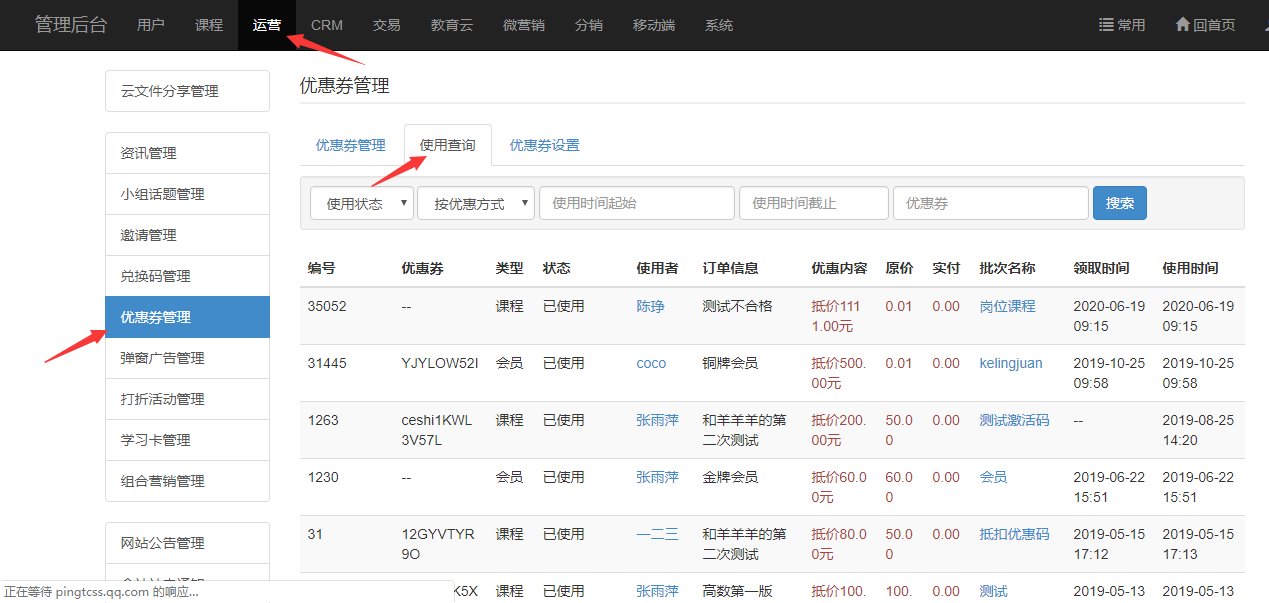Viewport: 1269px width, 603px height.
Task: Open user link 陈铮
Action: [650, 306]
